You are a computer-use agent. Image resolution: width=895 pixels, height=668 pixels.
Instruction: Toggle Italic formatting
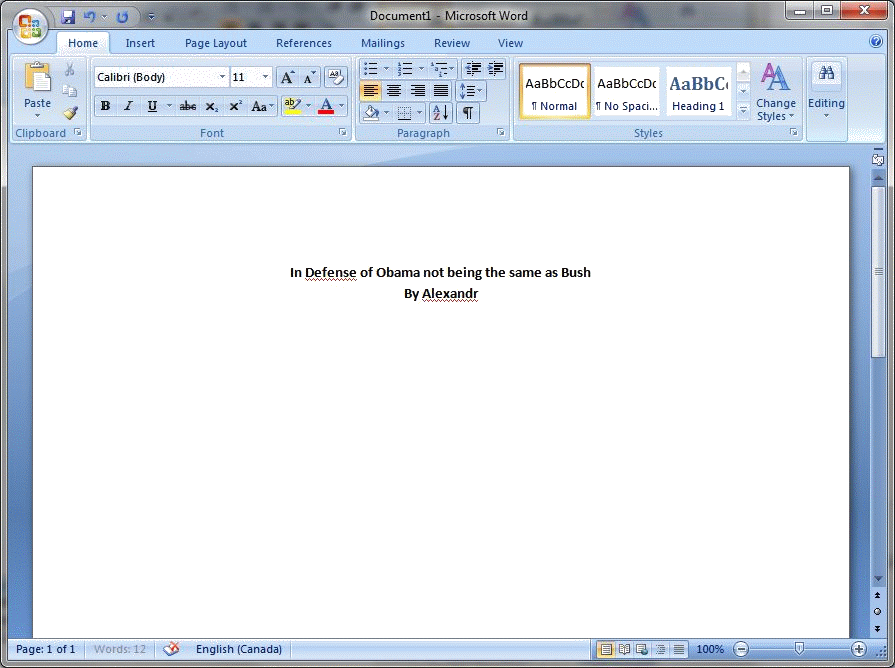click(128, 106)
